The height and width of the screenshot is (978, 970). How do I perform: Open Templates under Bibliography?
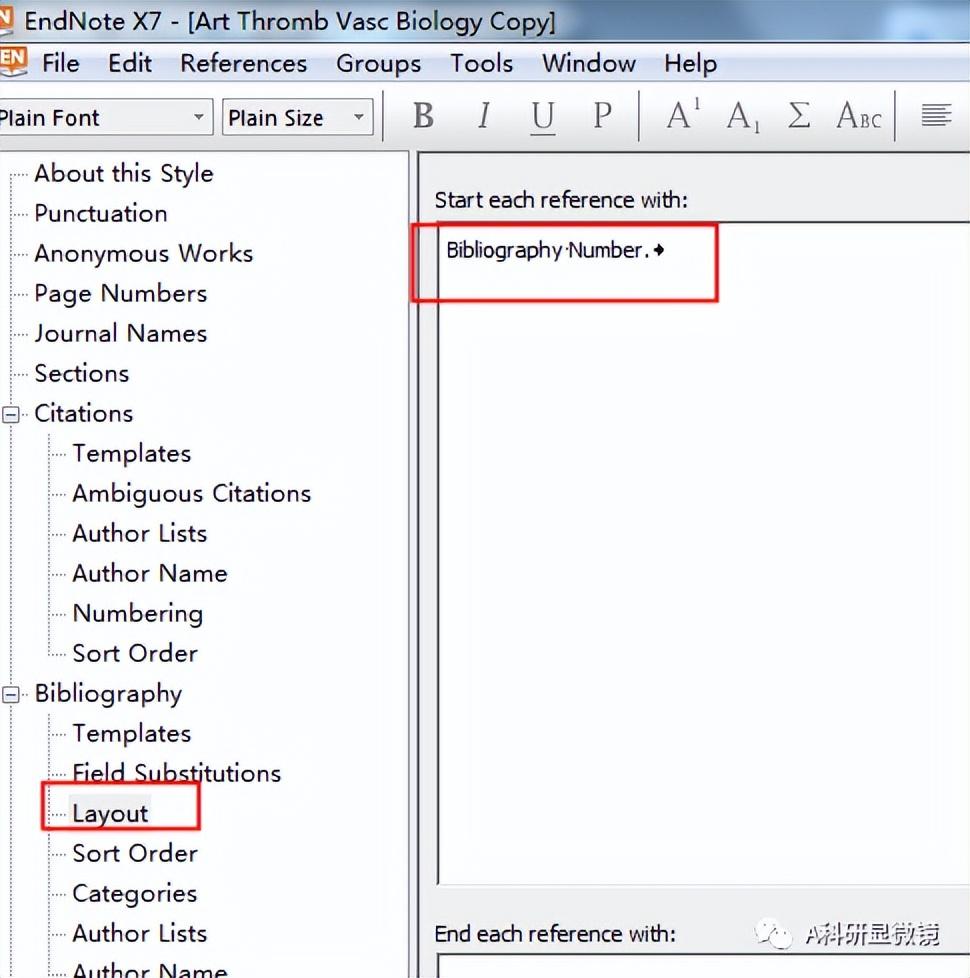click(132, 733)
